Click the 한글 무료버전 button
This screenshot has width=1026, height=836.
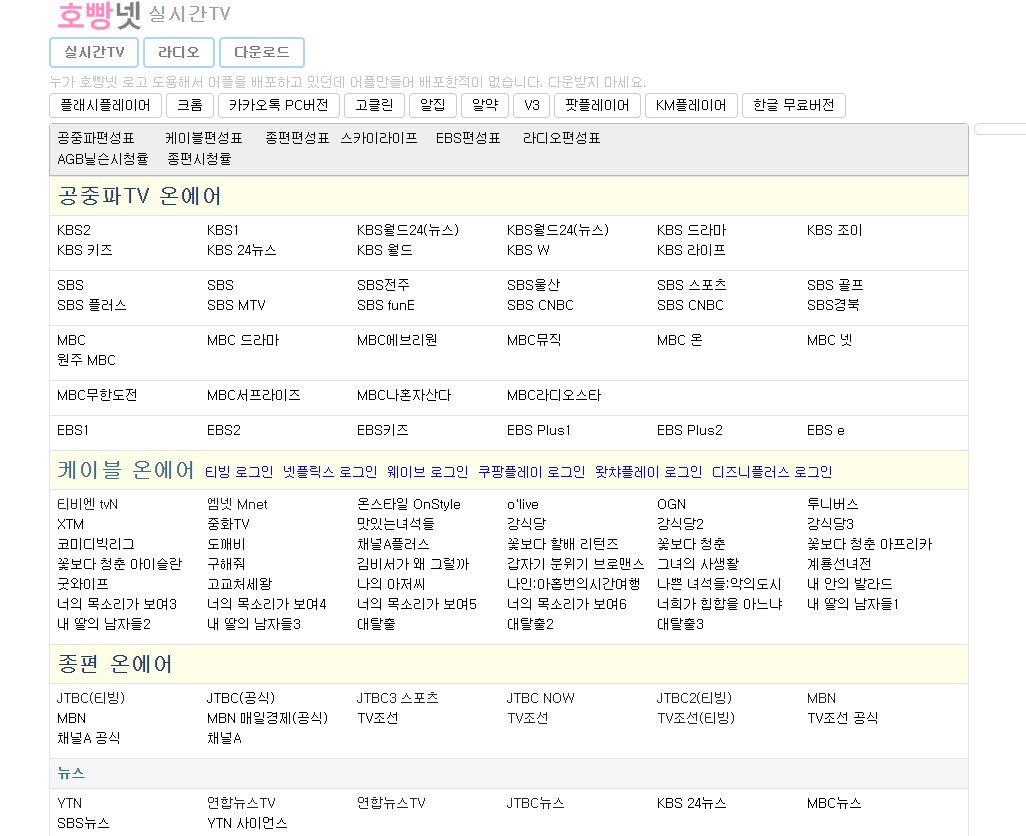pyautogui.click(x=794, y=105)
